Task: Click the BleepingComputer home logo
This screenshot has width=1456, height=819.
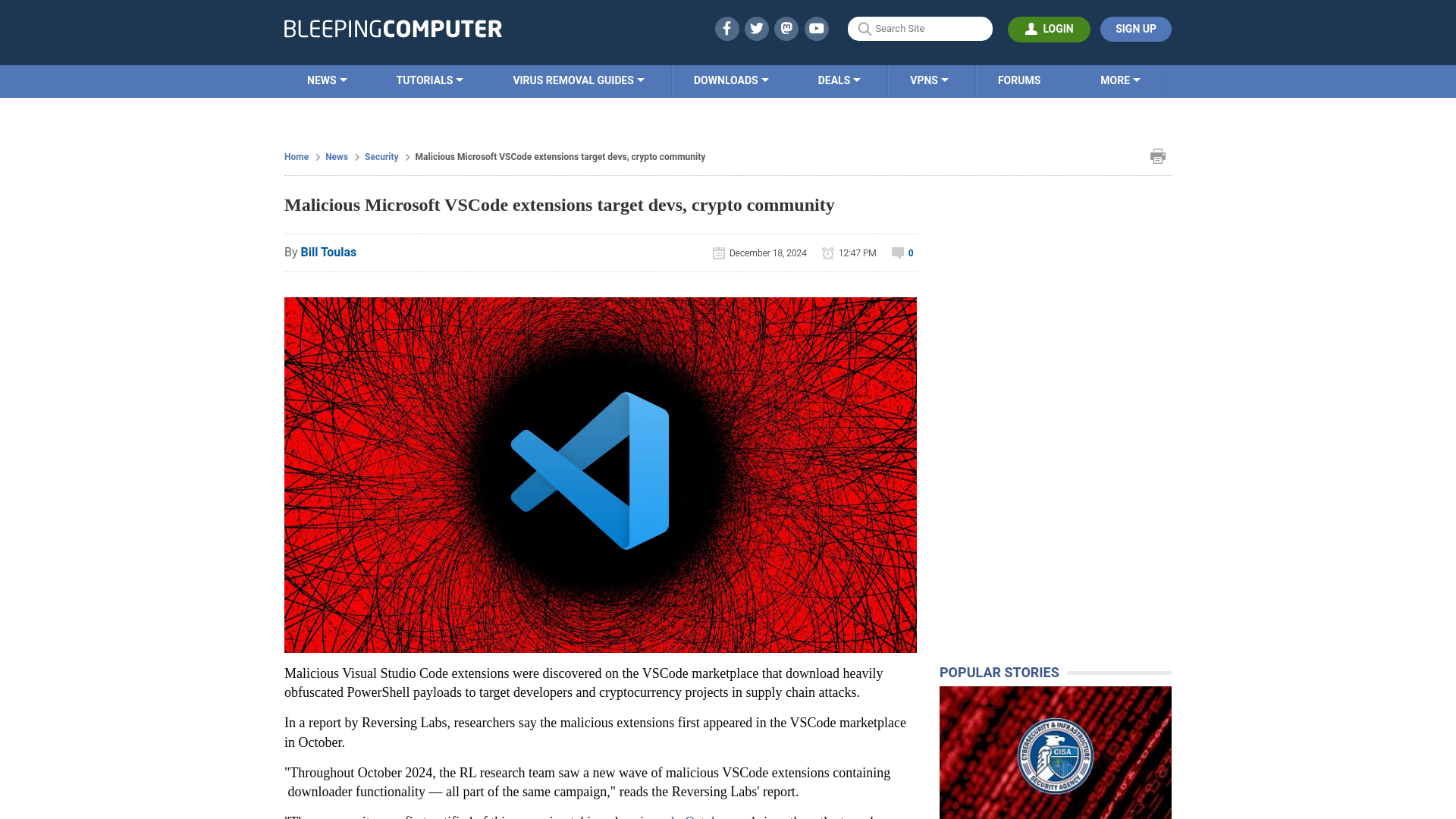Action: (x=393, y=28)
